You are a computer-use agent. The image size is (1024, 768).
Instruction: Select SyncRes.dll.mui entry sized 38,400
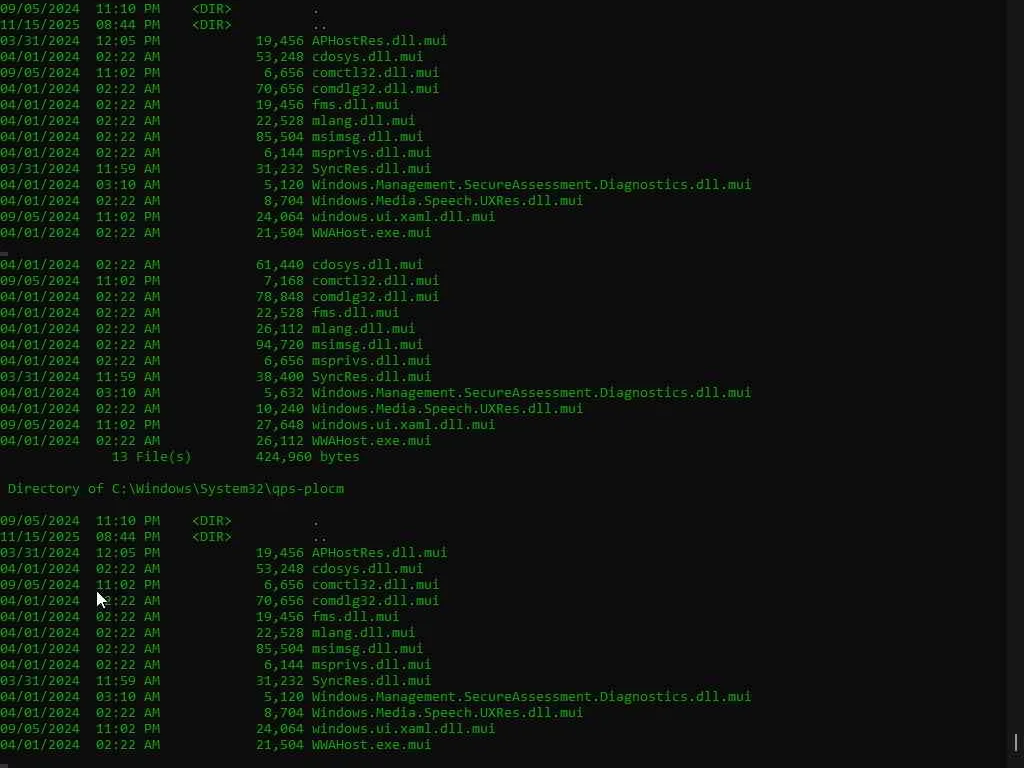[371, 377]
